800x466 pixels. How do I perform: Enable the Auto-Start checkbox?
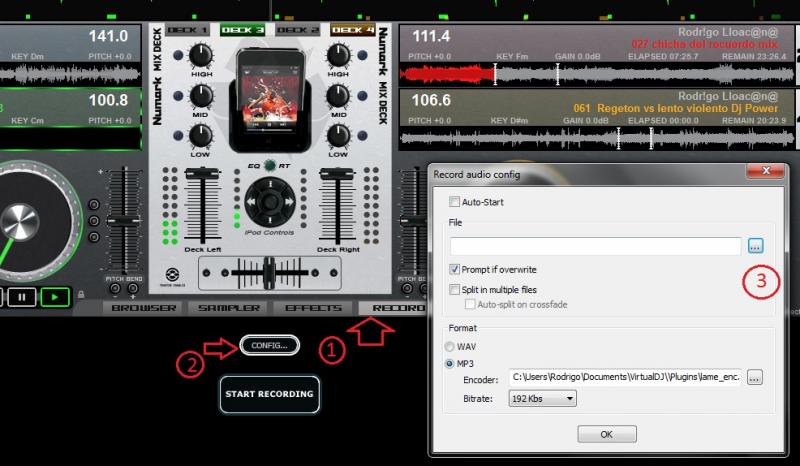pyautogui.click(x=454, y=202)
